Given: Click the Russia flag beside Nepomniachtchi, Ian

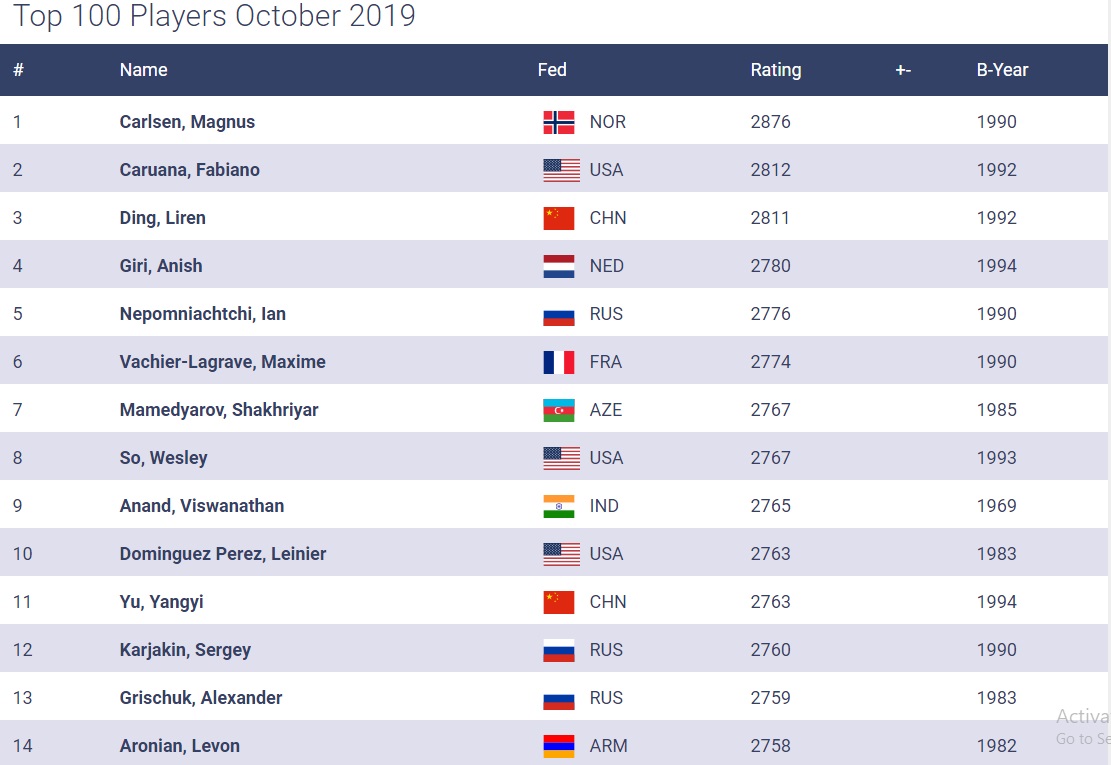Looking at the screenshot, I should (x=559, y=314).
